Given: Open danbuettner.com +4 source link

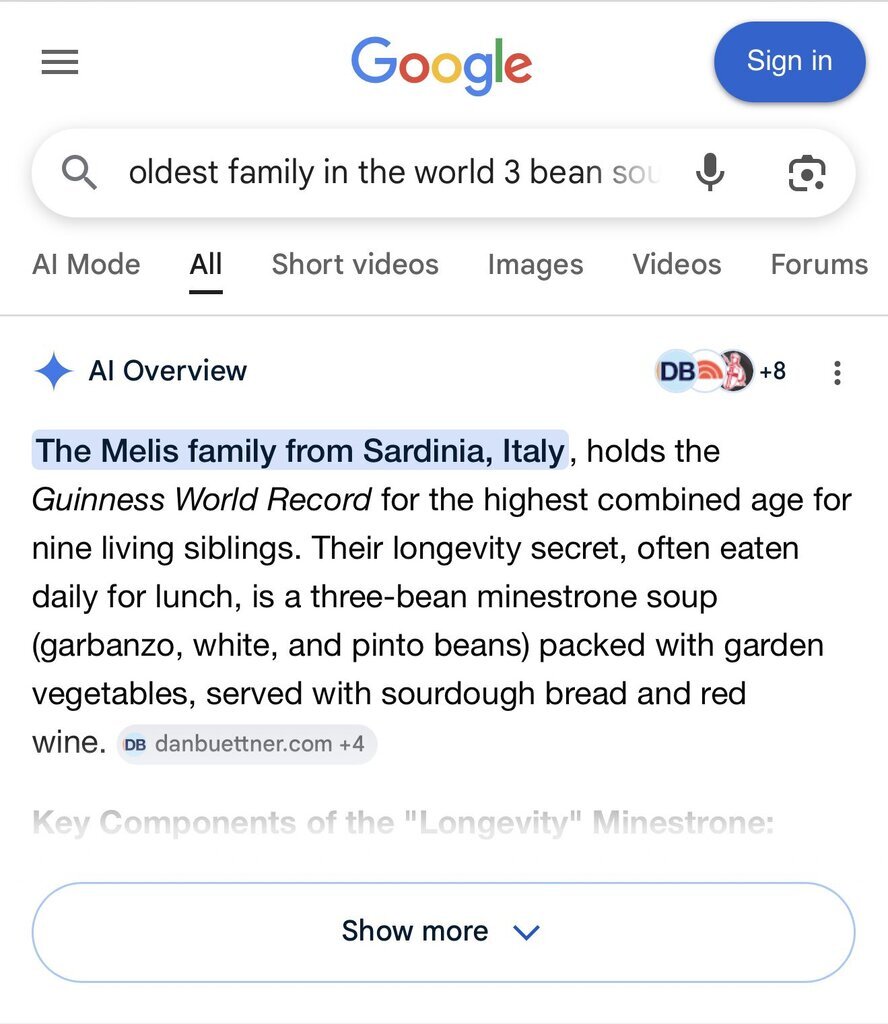Looking at the screenshot, I should pos(247,744).
